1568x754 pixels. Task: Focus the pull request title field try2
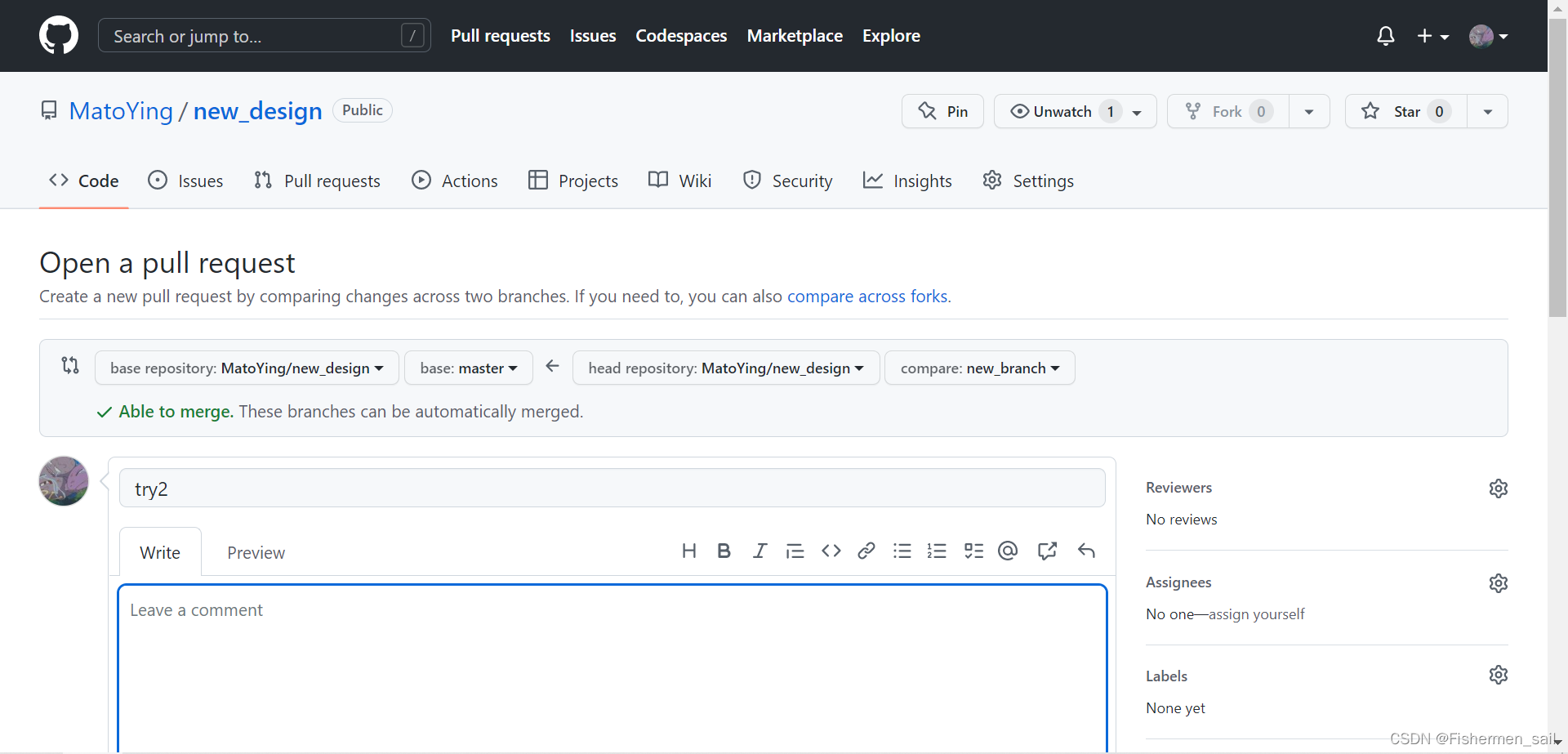click(612, 488)
